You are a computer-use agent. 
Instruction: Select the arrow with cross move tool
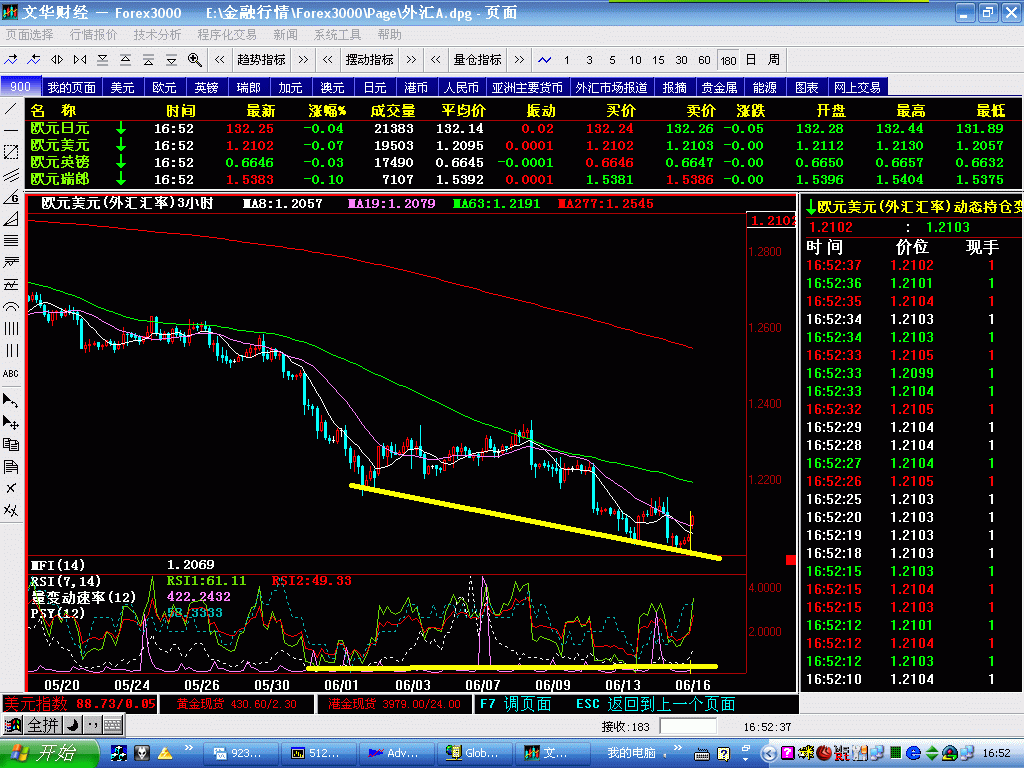pos(11,423)
